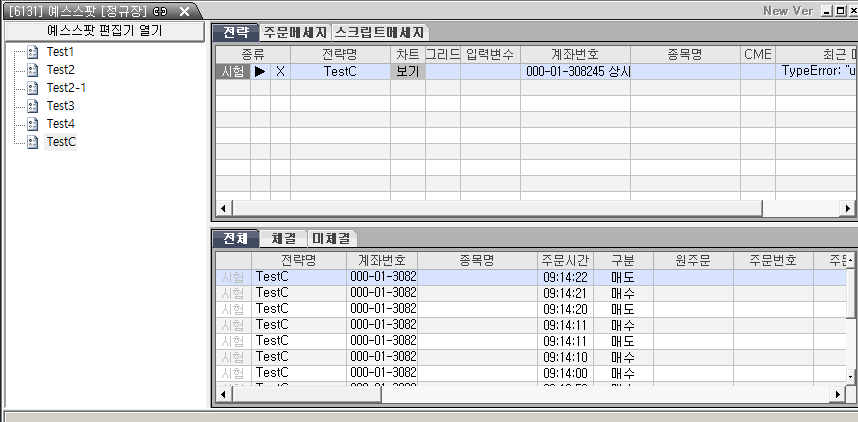Viewport: 858px width, 422px height.
Task: Click the account number cell 000-01-308245
Action: coord(575,72)
